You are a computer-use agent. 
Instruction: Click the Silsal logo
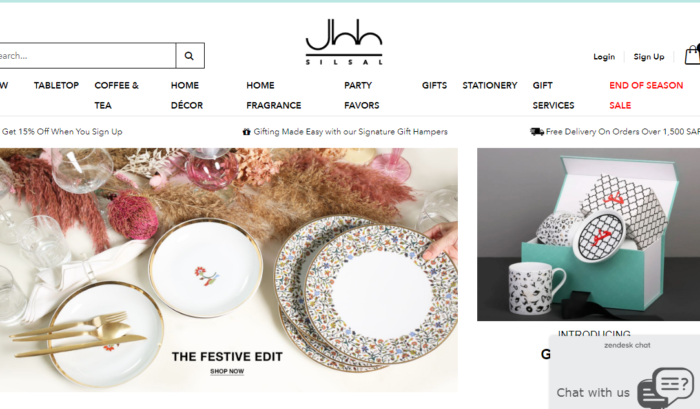(x=344, y=42)
